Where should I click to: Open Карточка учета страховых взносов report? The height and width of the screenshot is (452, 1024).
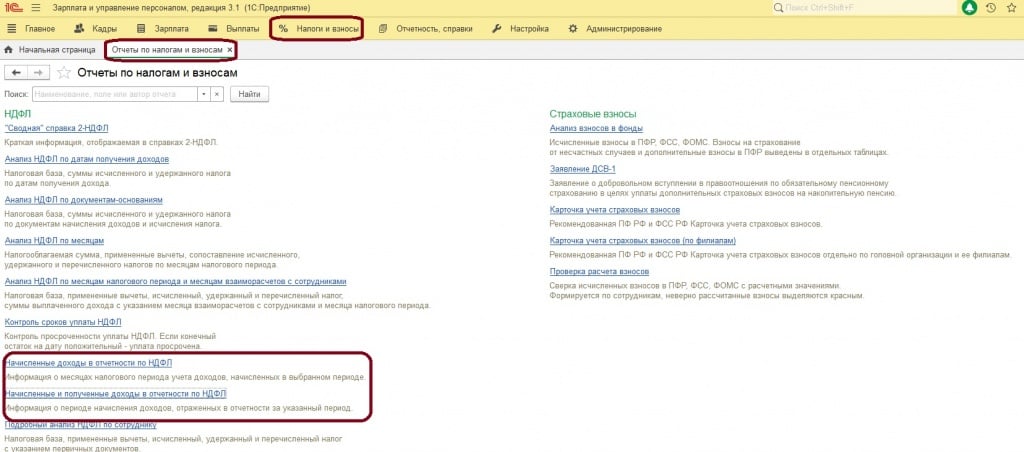tap(615, 210)
